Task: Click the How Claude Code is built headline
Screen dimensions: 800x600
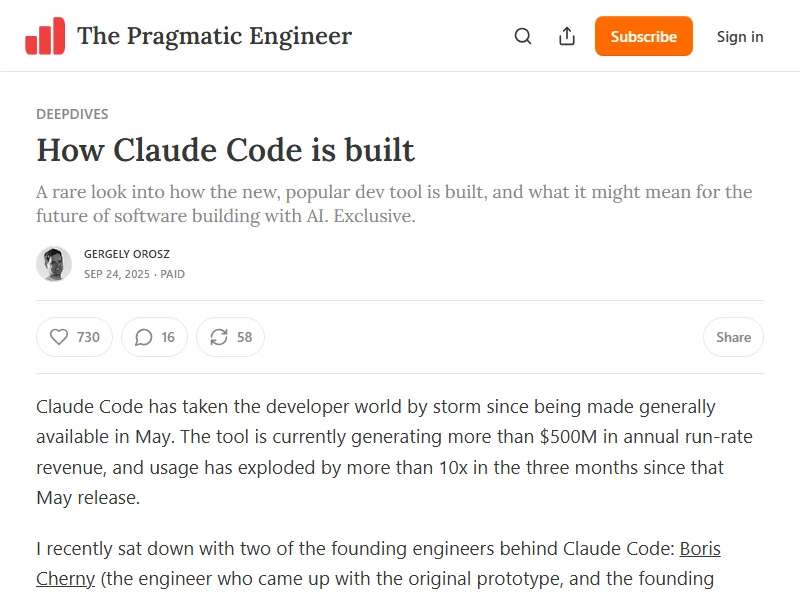Action: tap(225, 150)
